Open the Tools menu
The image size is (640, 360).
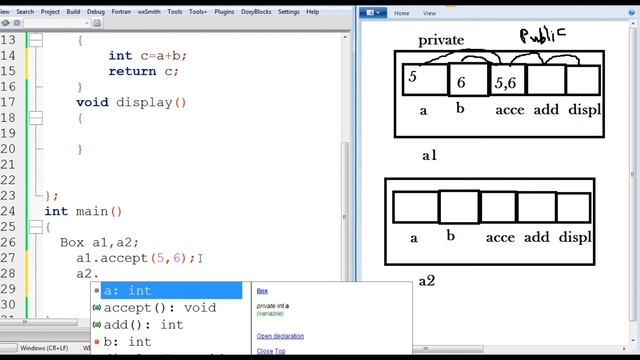175,12
